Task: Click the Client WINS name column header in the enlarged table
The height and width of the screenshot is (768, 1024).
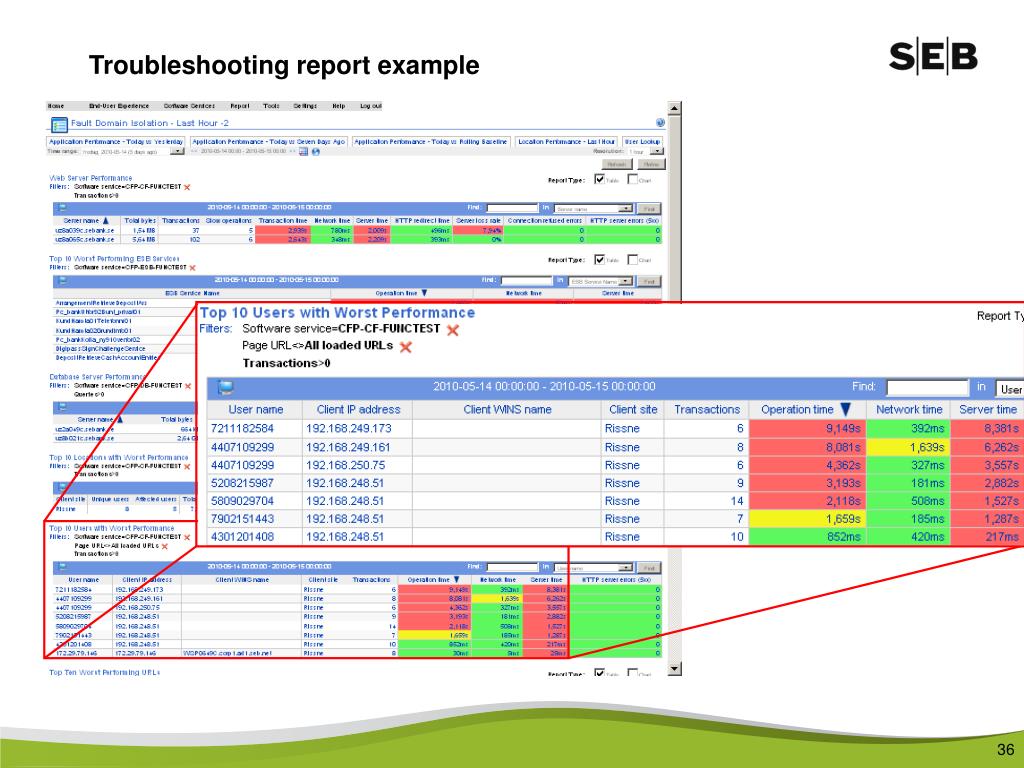Action: (x=507, y=410)
